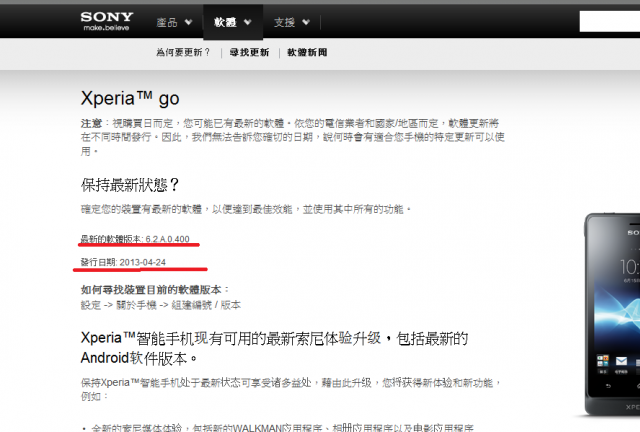Open the 軟體 menu tab

(233, 22)
